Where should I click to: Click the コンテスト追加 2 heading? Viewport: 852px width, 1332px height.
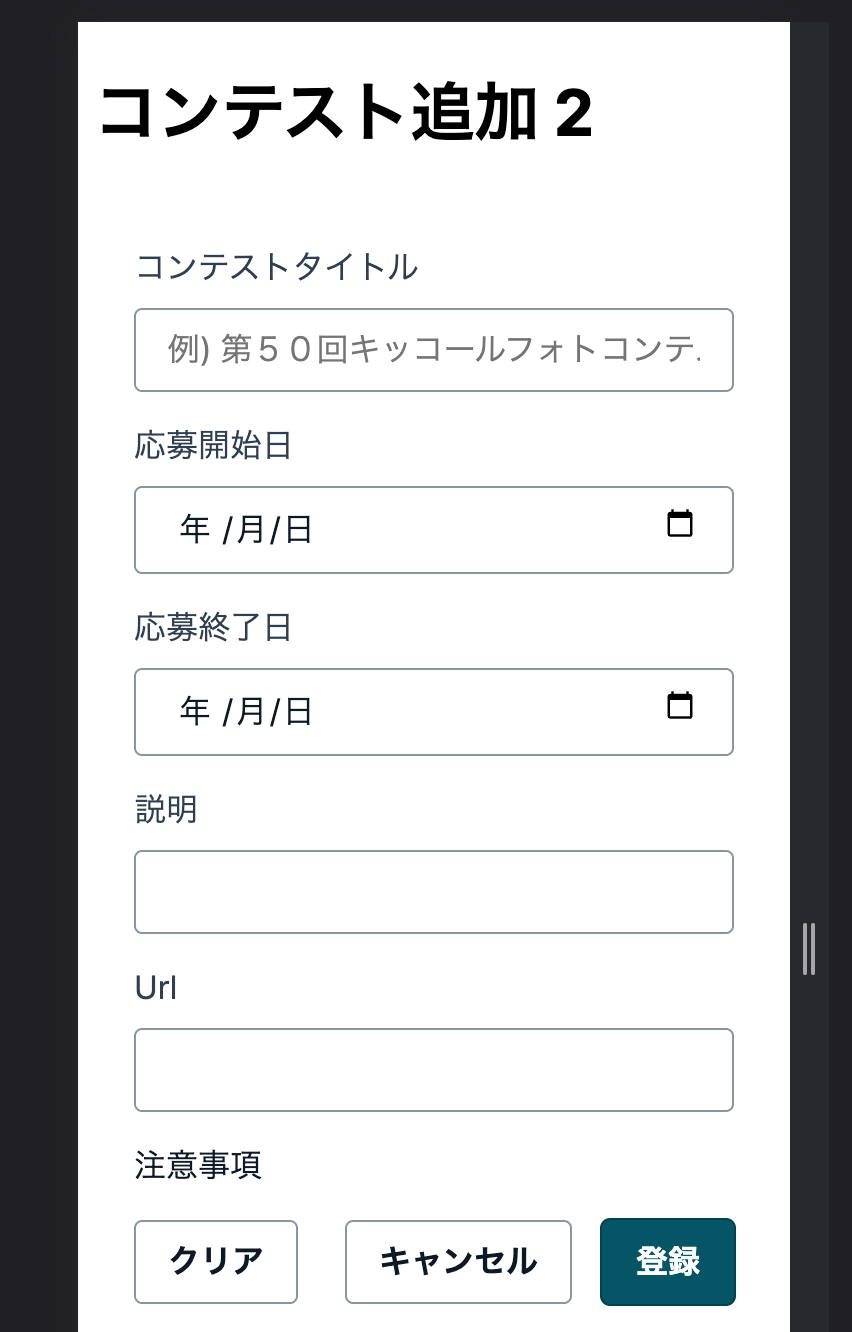pos(345,112)
